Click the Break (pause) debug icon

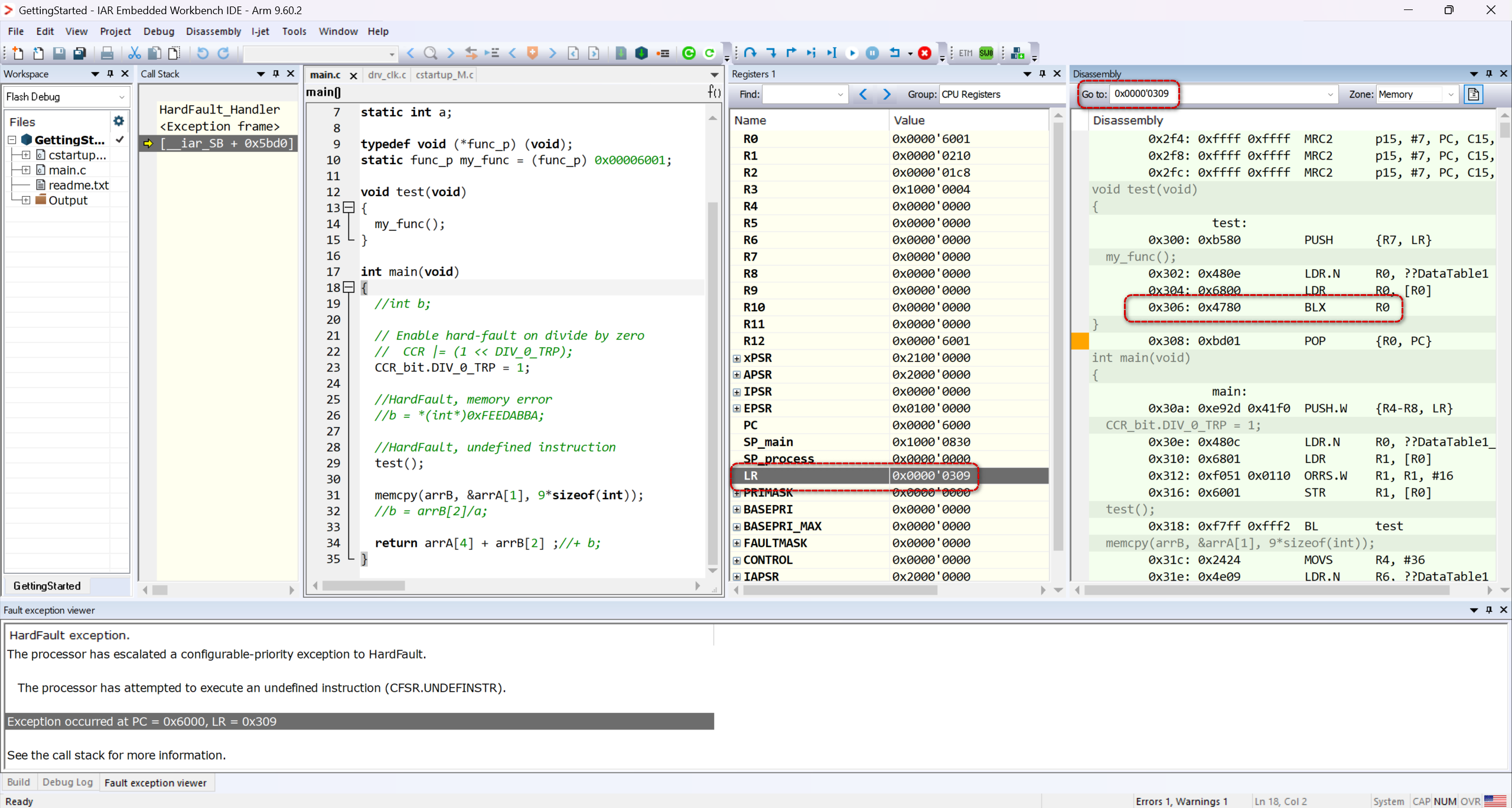coord(873,53)
